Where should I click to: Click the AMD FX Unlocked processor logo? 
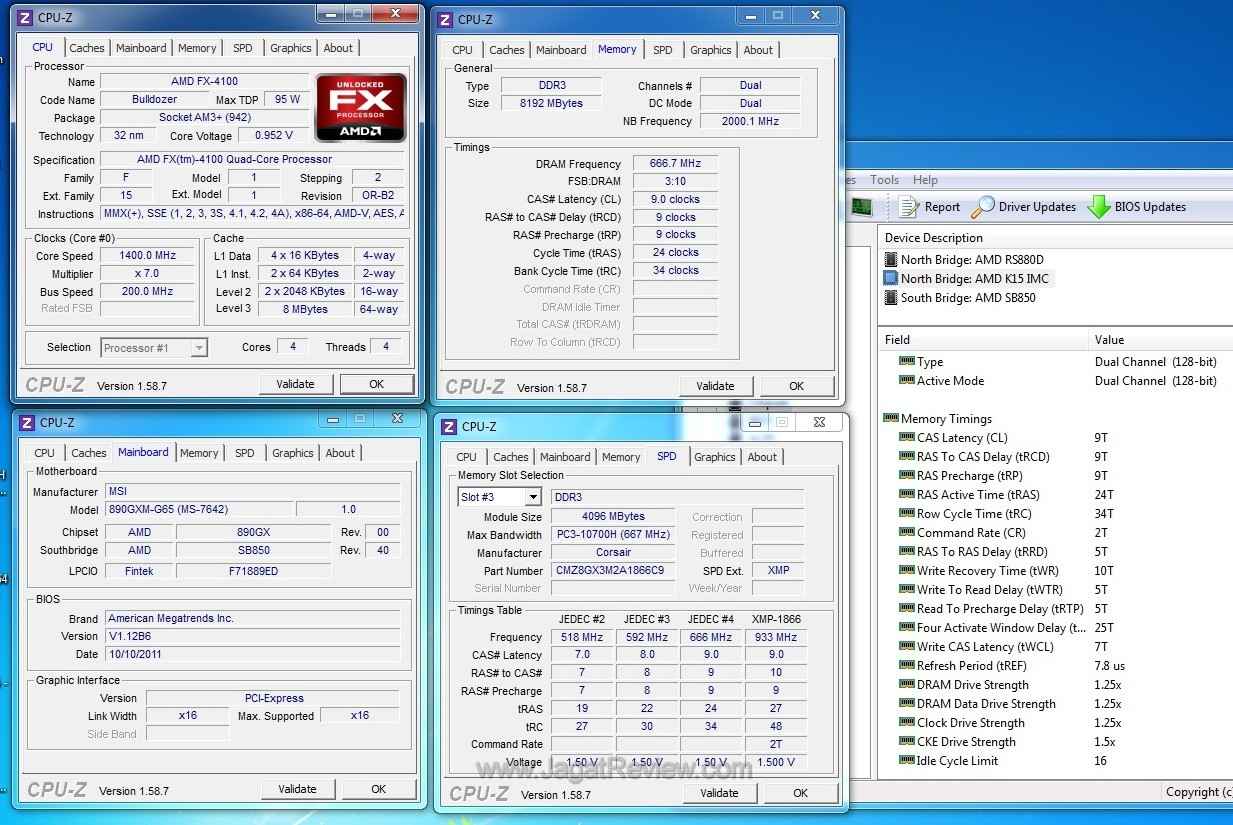[361, 107]
